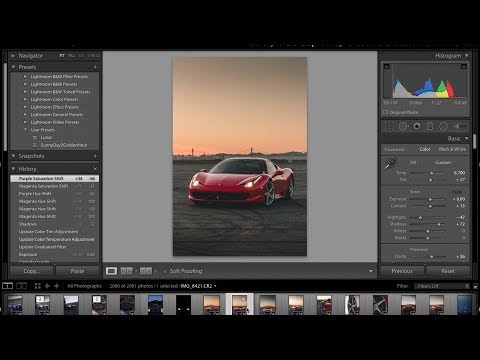
Task: Set treatment to Black & White
Action: click(452, 149)
